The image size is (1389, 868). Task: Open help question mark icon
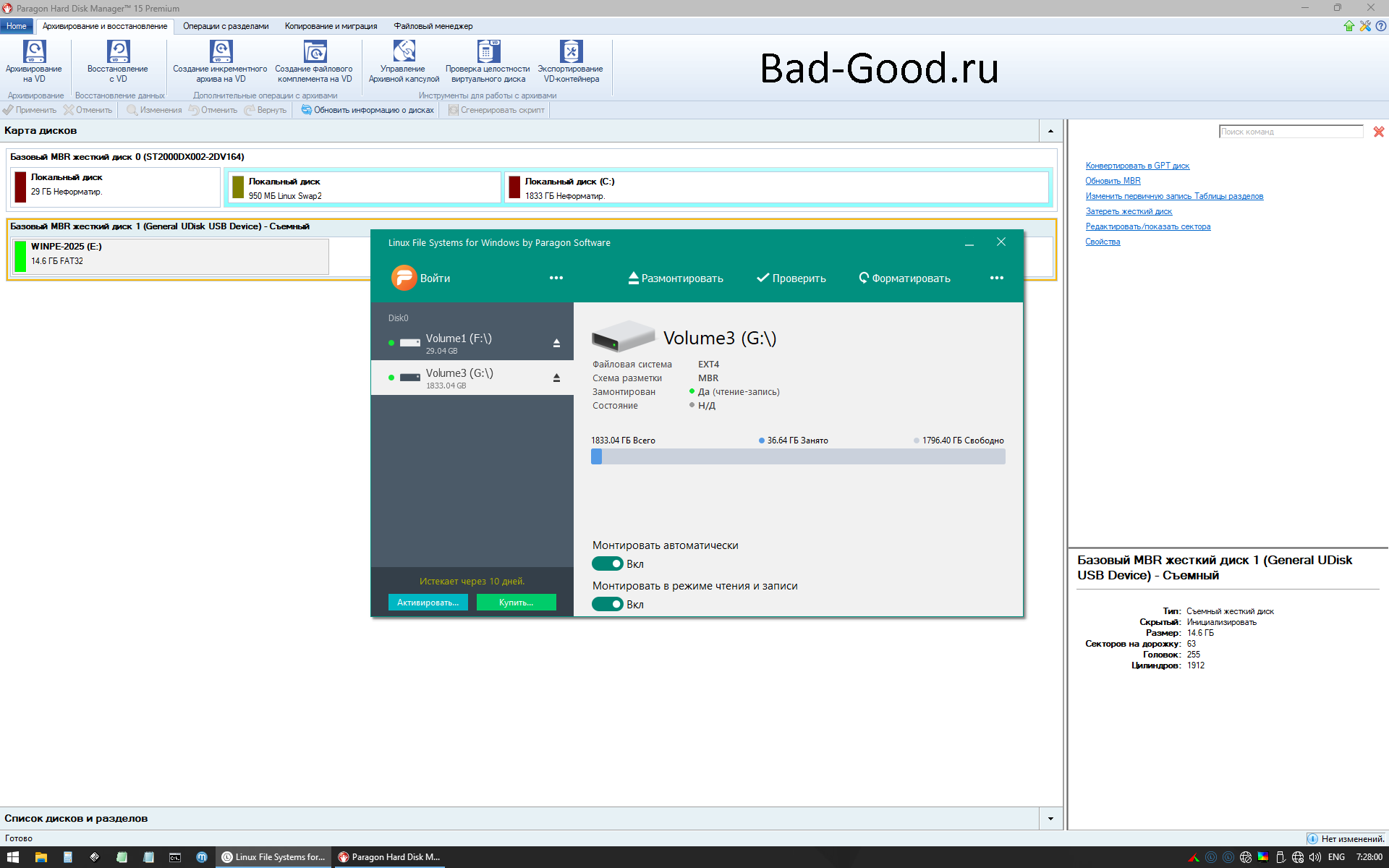pyautogui.click(x=1380, y=26)
